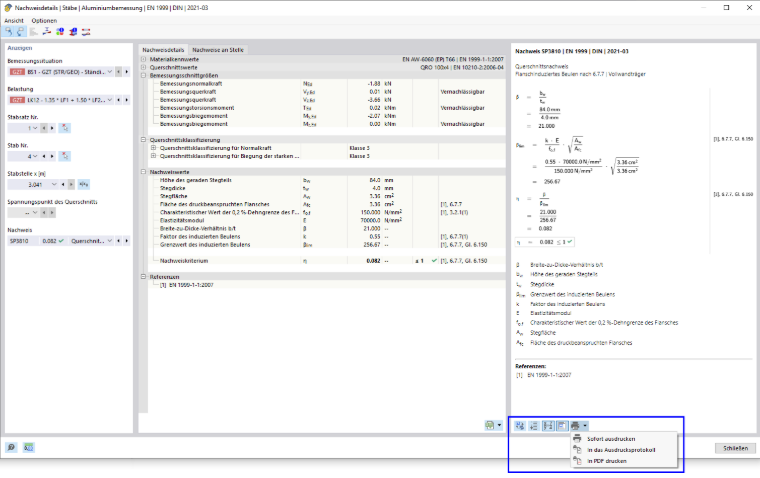Click first icon in formula panel bottom toolbar

pos(520,426)
